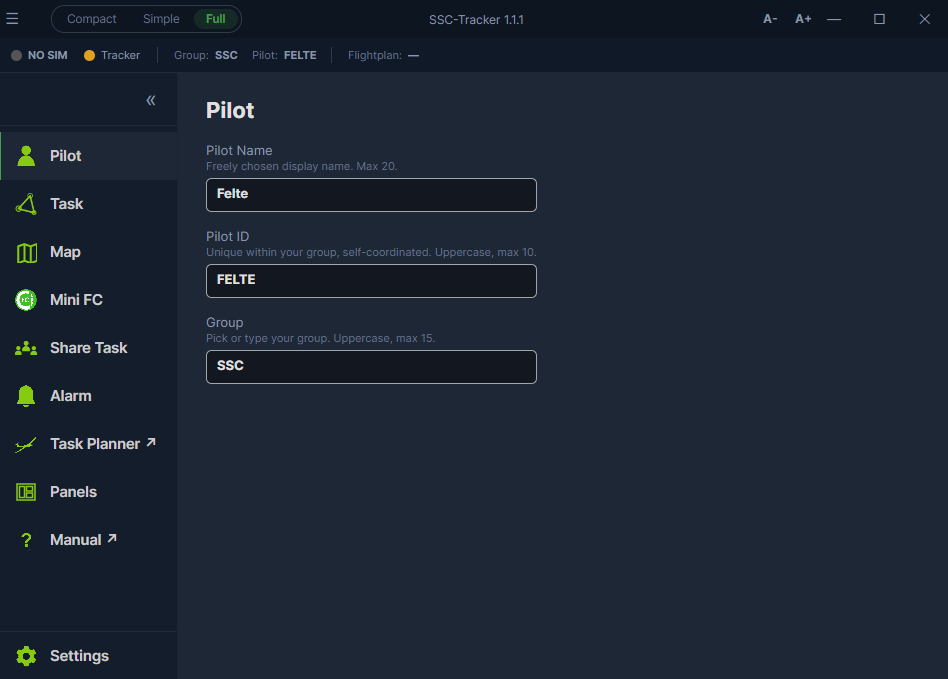Click the Task triangle icon
Screen dimensions: 948x679
26,204
